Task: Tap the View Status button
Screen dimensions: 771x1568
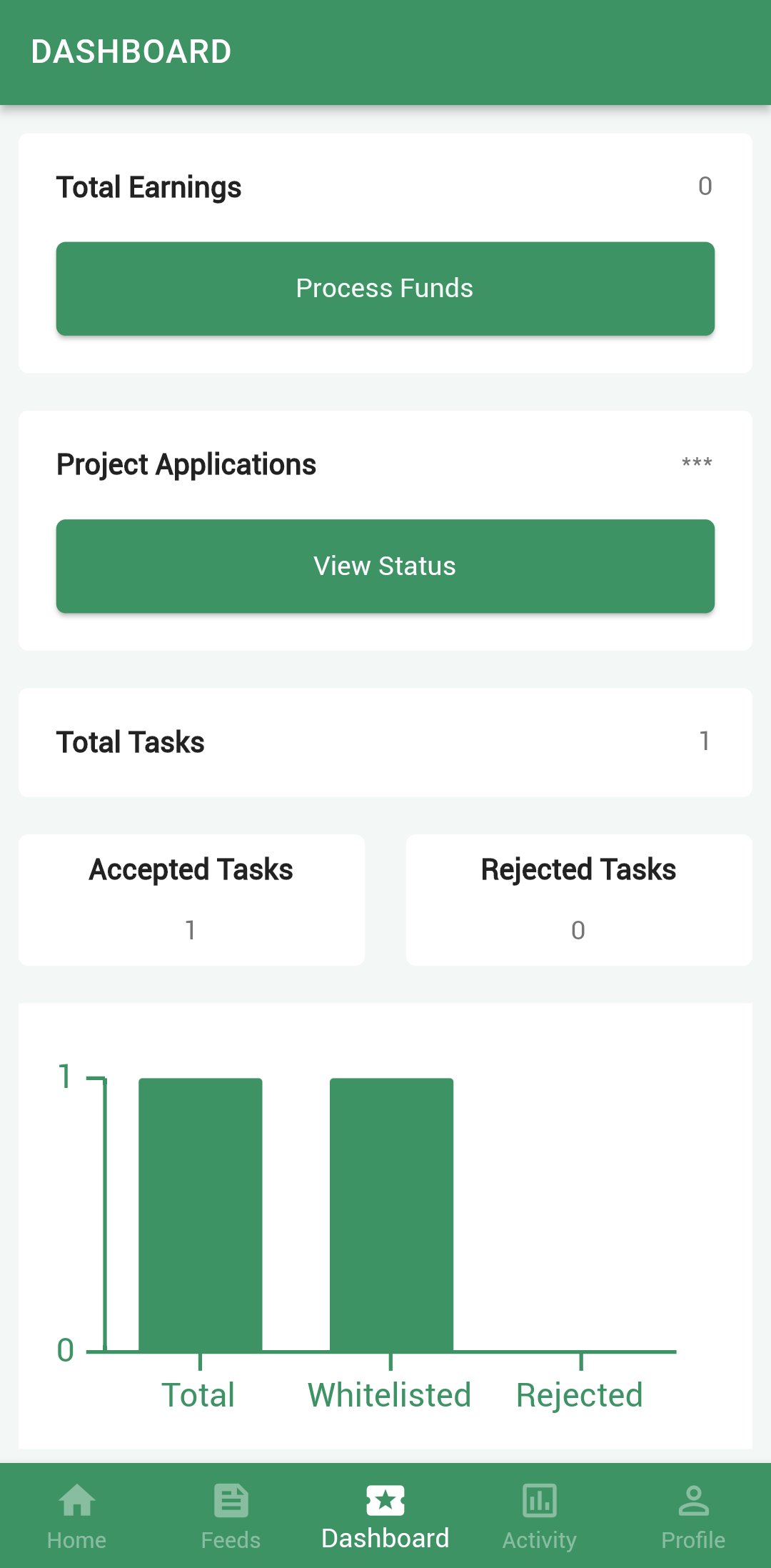Action: (385, 566)
